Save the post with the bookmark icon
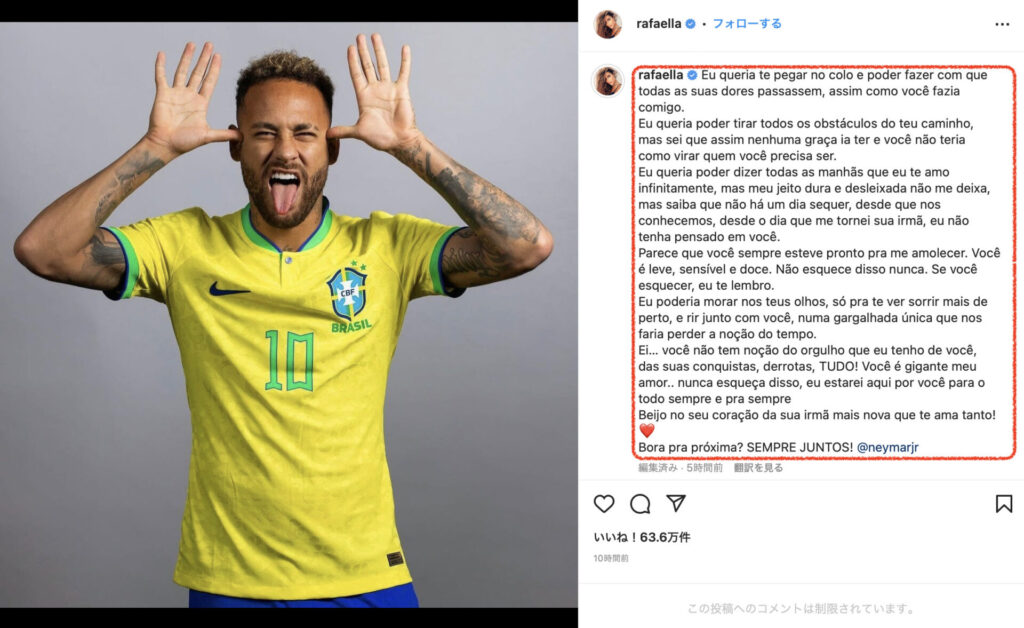Screen dimensions: 1024x628 [1004, 503]
